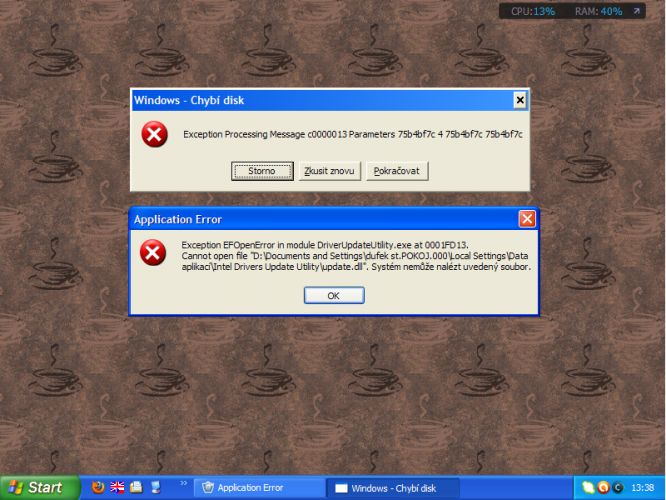Click the red error icon in Chybí disk dialog

pyautogui.click(x=154, y=134)
